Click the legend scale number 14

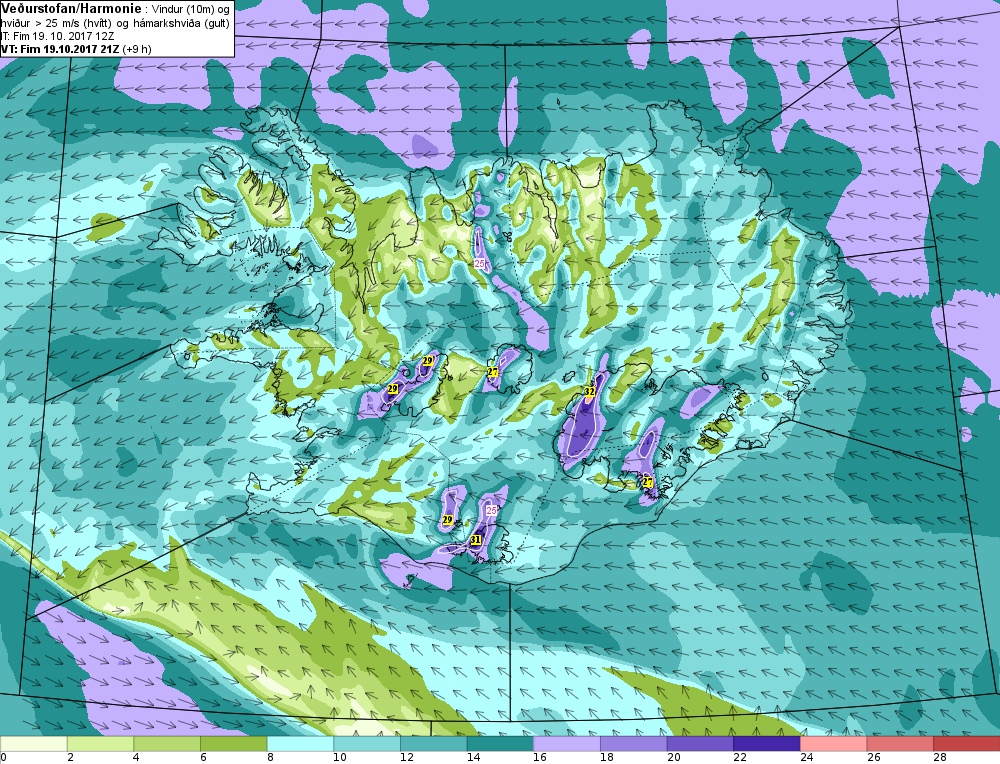pyautogui.click(x=473, y=758)
